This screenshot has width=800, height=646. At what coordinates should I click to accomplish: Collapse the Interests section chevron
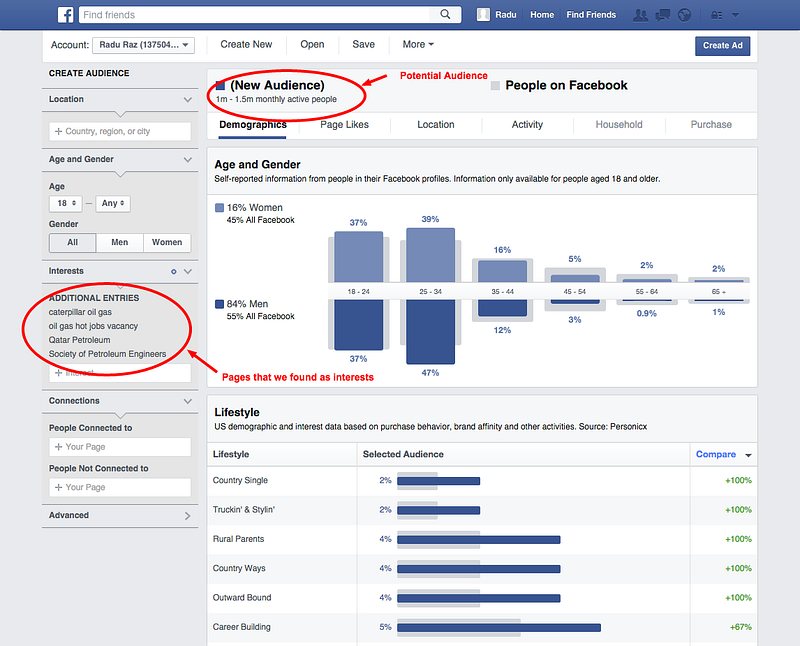(188, 271)
